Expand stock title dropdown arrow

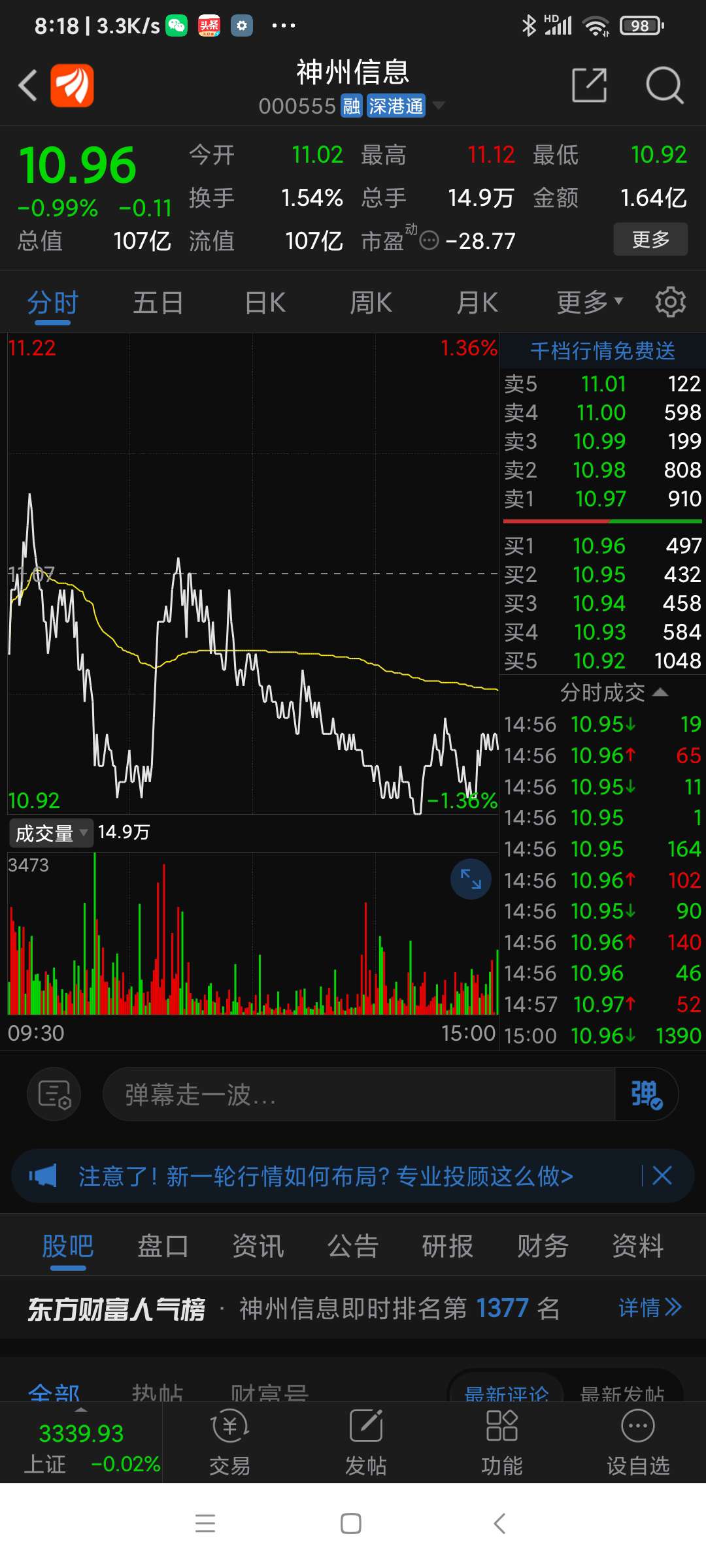tap(439, 105)
